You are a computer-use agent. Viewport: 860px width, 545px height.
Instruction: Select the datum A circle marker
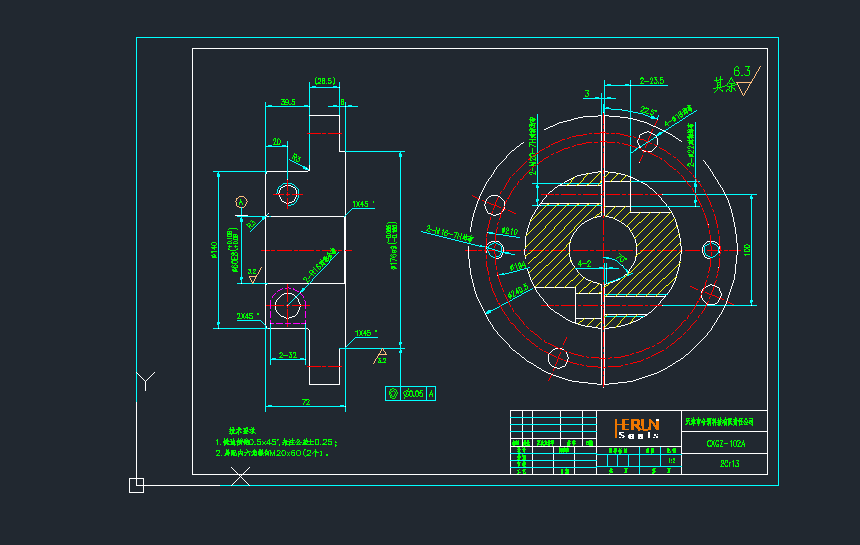[x=241, y=202]
